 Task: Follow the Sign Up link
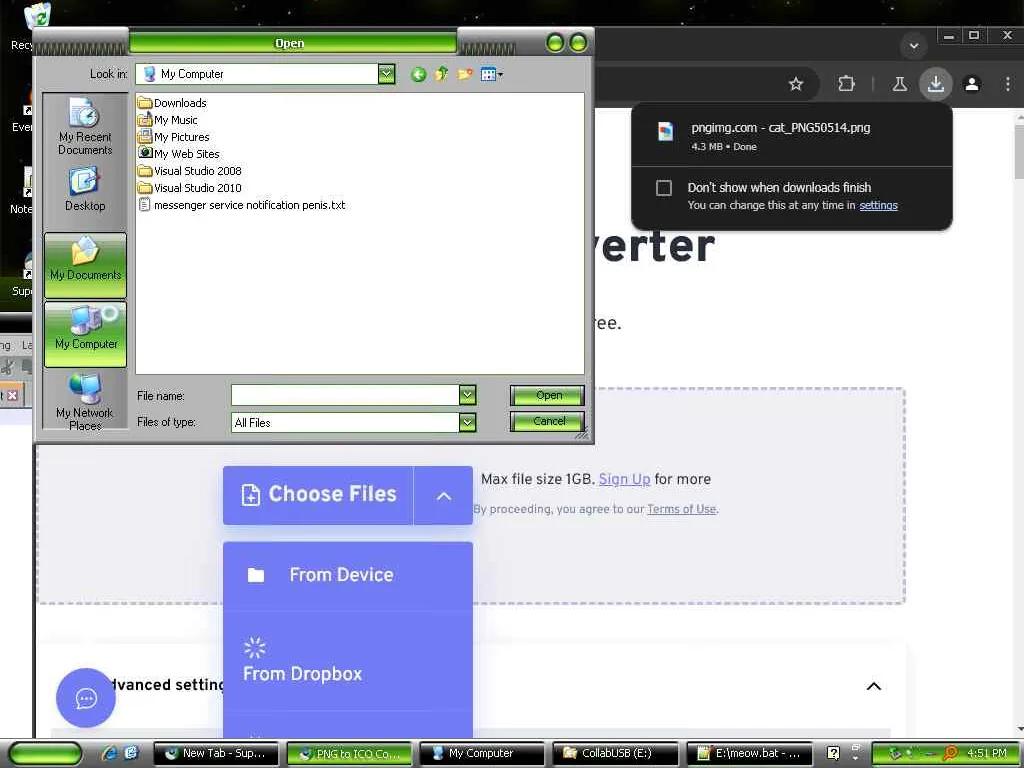pos(624,479)
